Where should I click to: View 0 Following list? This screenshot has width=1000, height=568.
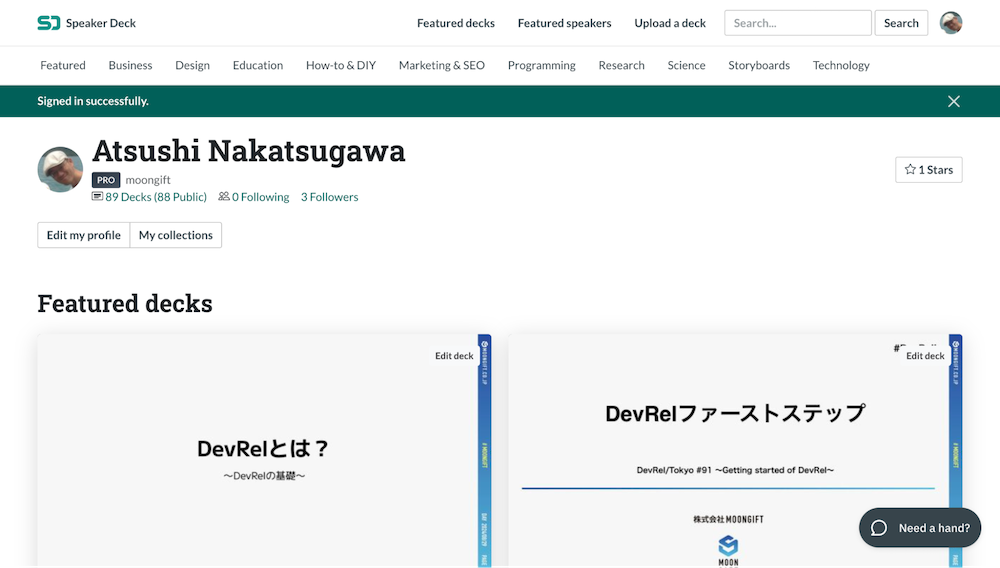260,196
